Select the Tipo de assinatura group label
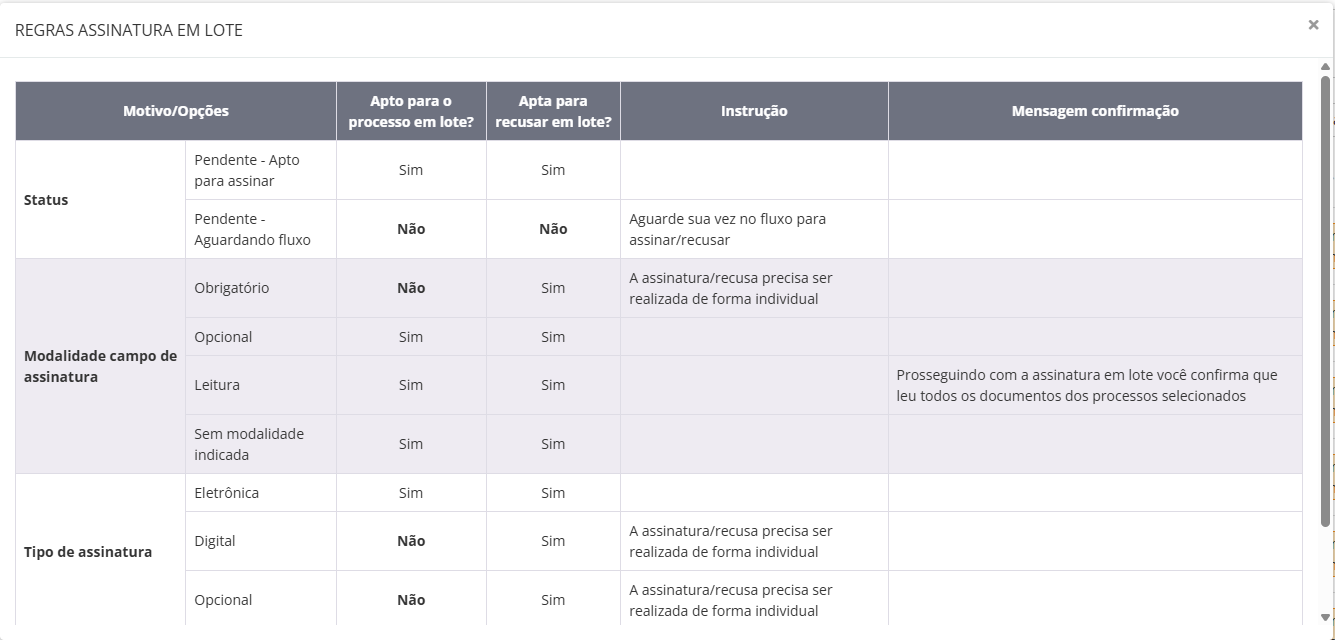This screenshot has width=1335, height=640. 88,552
